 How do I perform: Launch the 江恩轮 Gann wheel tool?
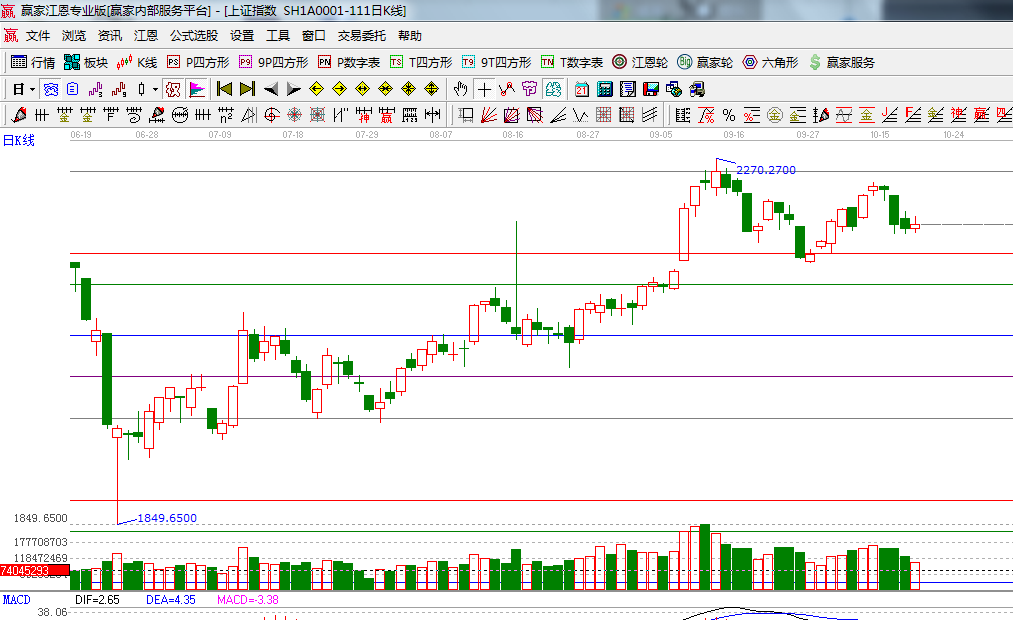(x=640, y=62)
